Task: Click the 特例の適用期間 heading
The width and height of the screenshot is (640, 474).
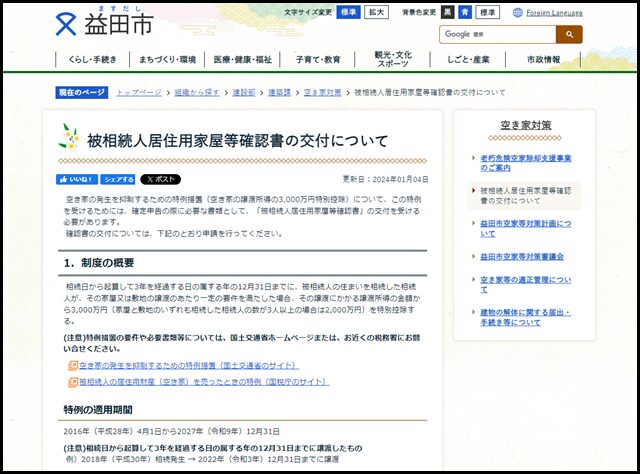Action: tap(98, 409)
